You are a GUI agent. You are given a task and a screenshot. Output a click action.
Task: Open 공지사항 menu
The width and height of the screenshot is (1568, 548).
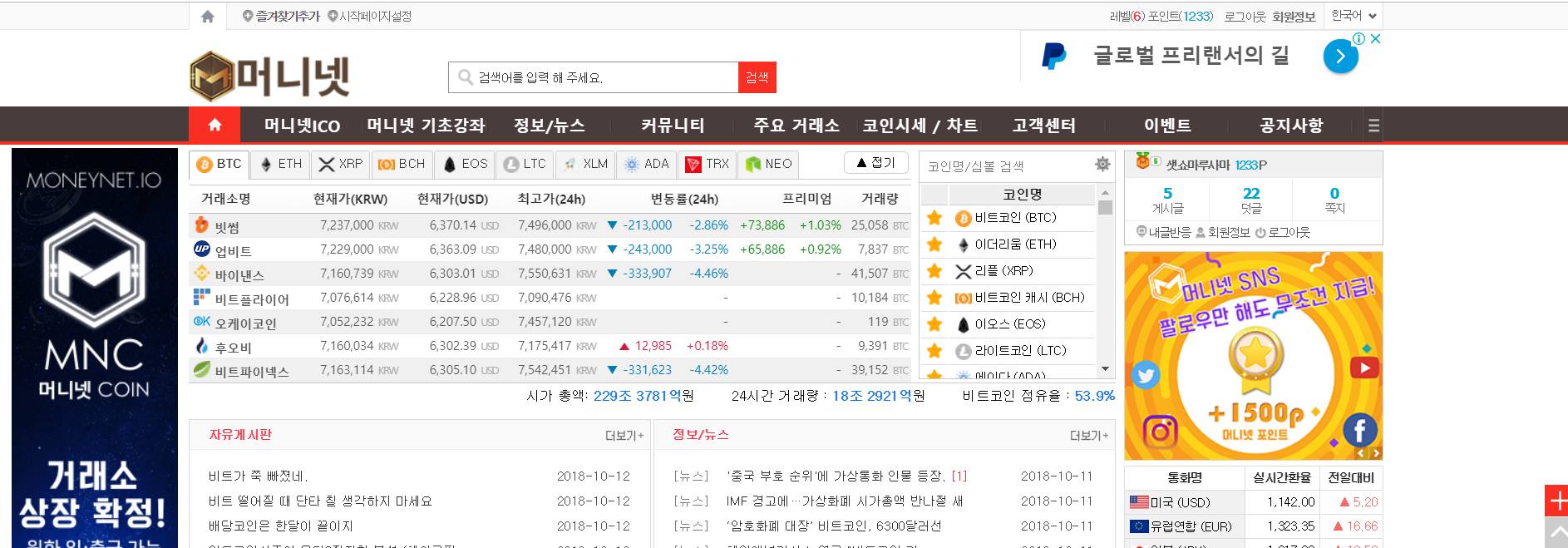pyautogui.click(x=1291, y=126)
